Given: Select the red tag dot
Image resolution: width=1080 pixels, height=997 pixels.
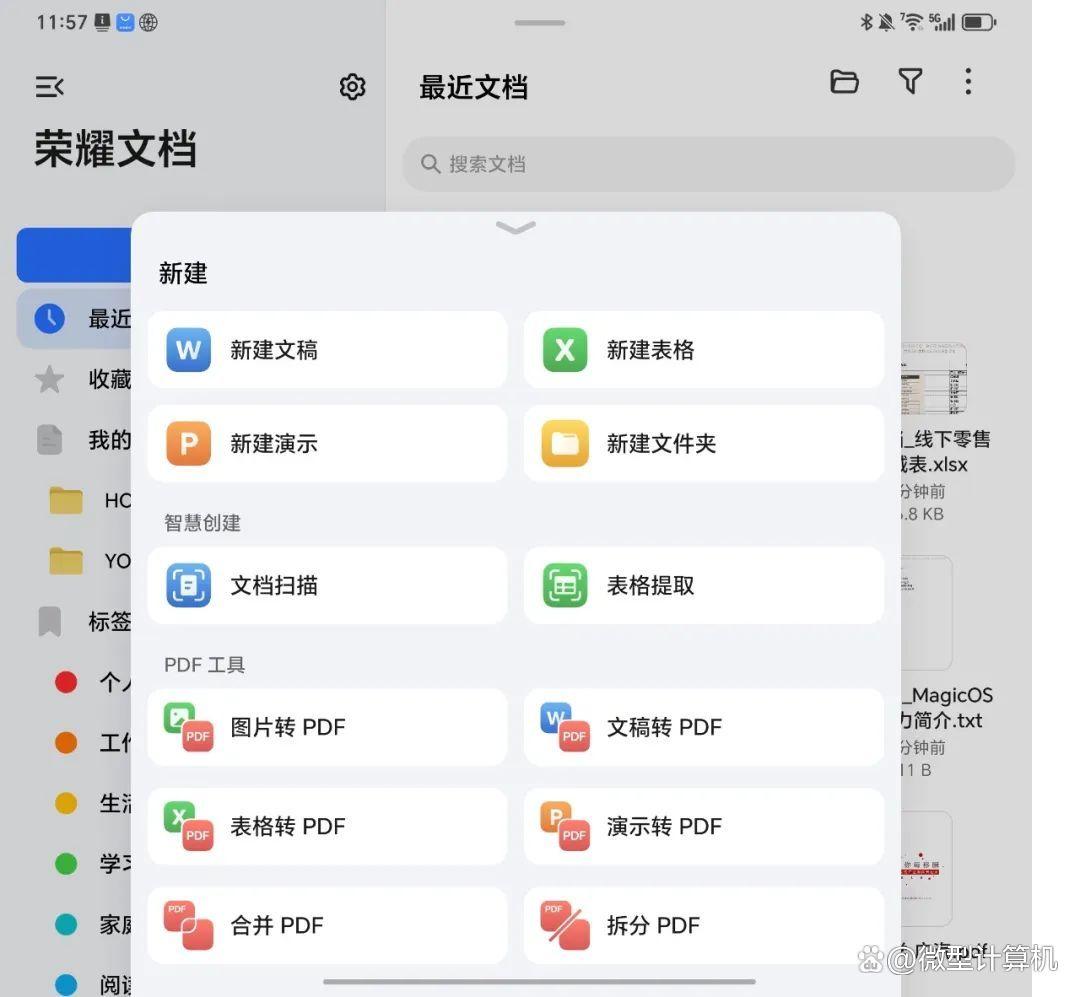Looking at the screenshot, I should coord(66,682).
